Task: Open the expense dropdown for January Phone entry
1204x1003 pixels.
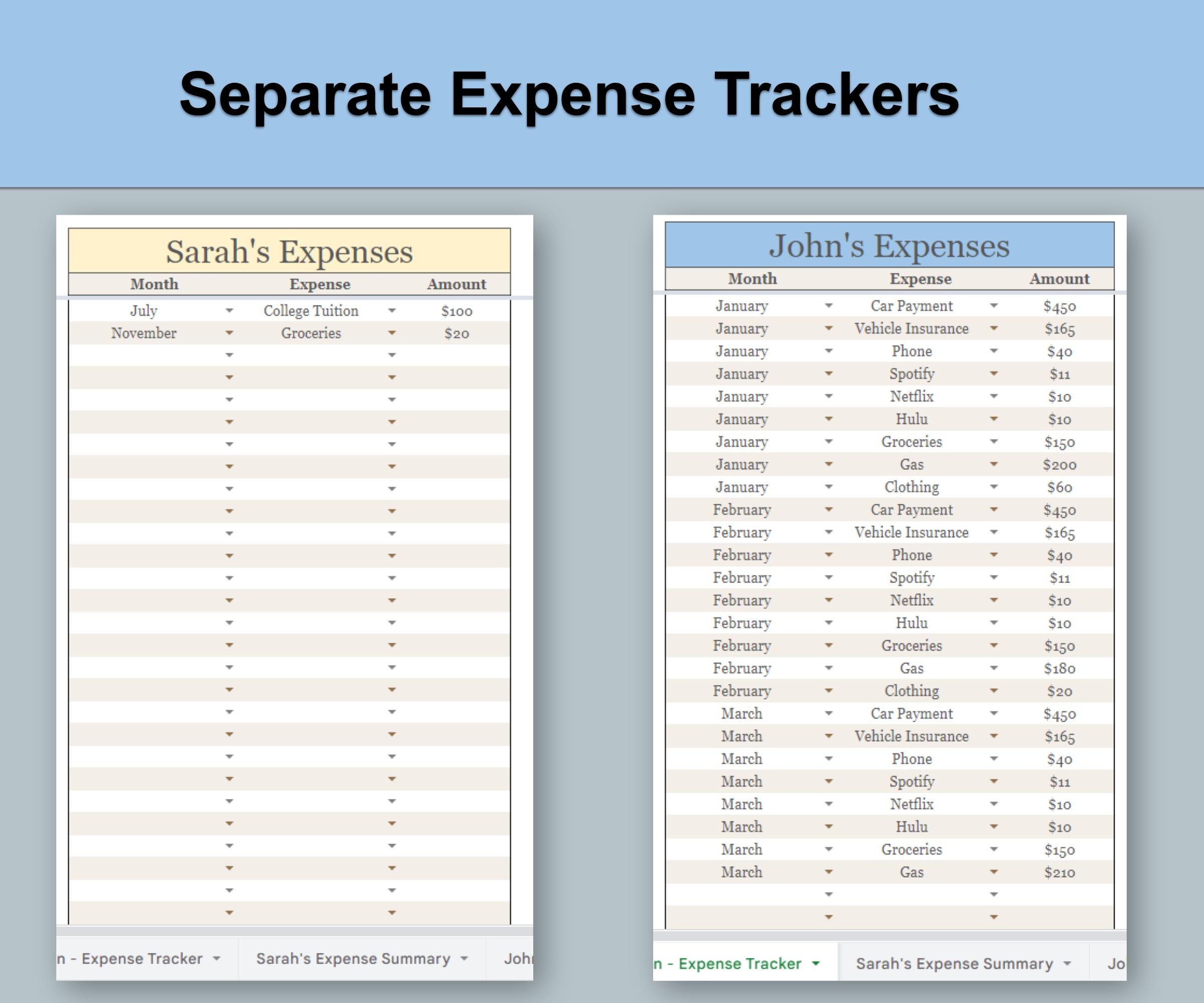Action: click(994, 351)
